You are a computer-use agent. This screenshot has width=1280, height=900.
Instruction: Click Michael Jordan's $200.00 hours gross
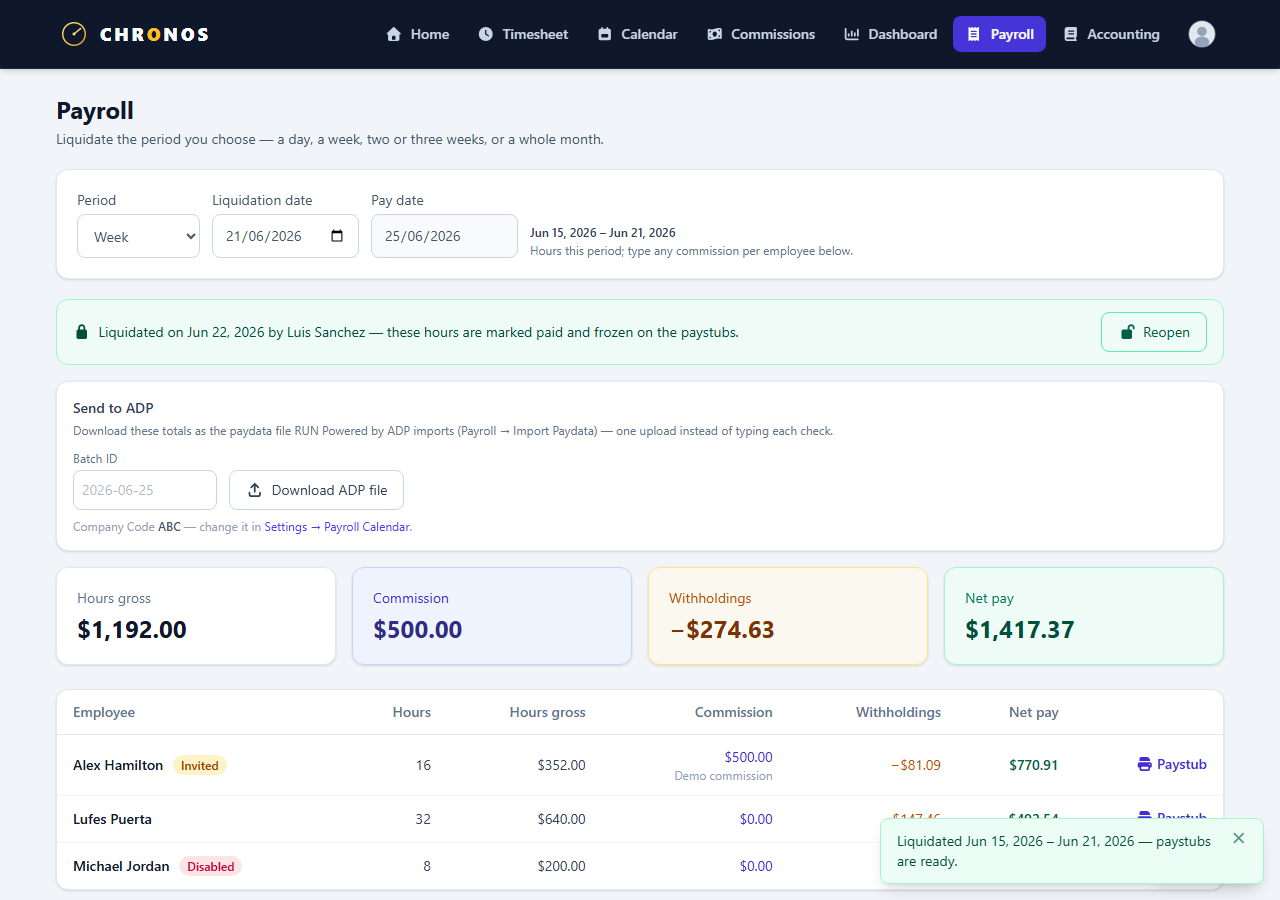pyautogui.click(x=561, y=866)
